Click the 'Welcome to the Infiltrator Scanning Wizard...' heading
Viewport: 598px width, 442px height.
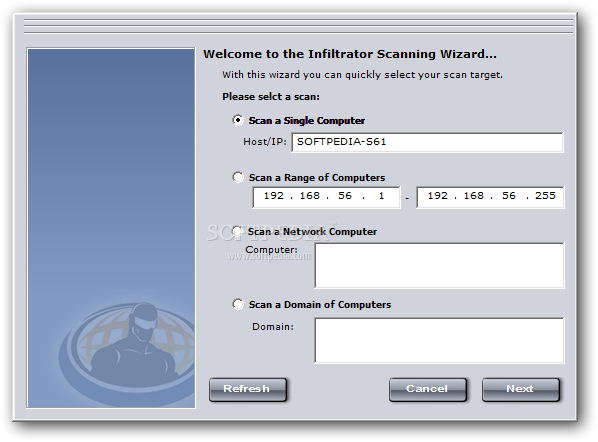tap(350, 54)
